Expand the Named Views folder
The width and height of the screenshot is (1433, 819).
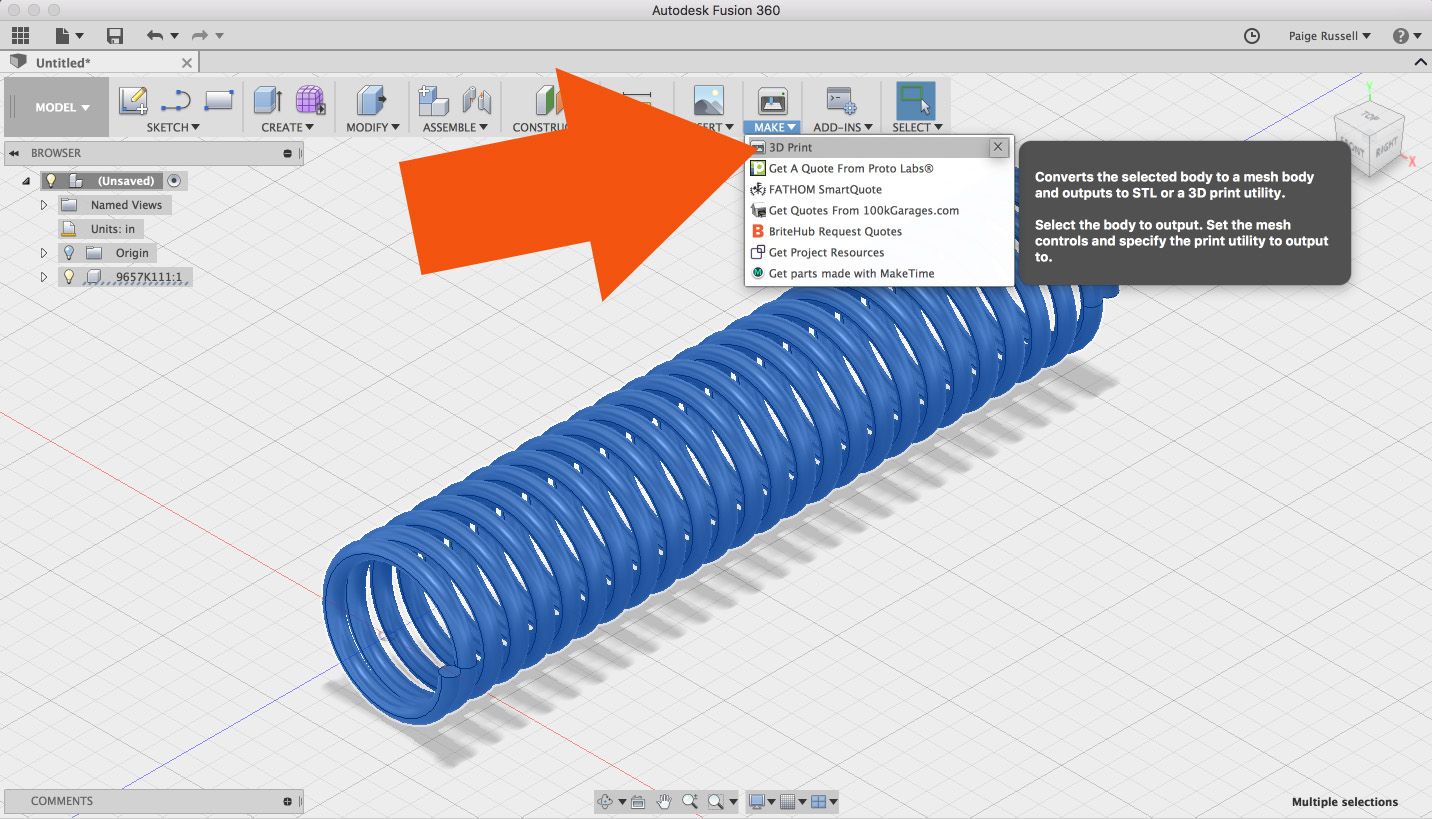point(44,205)
